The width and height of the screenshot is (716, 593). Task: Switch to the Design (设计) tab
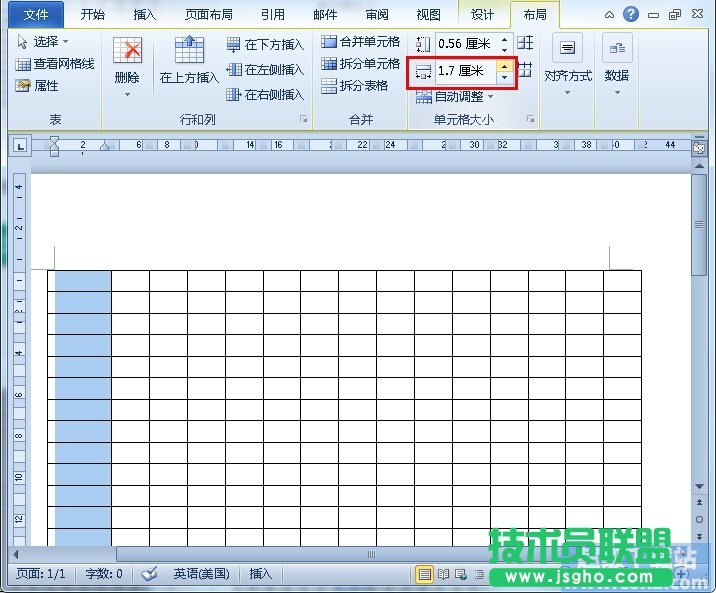pyautogui.click(x=483, y=15)
